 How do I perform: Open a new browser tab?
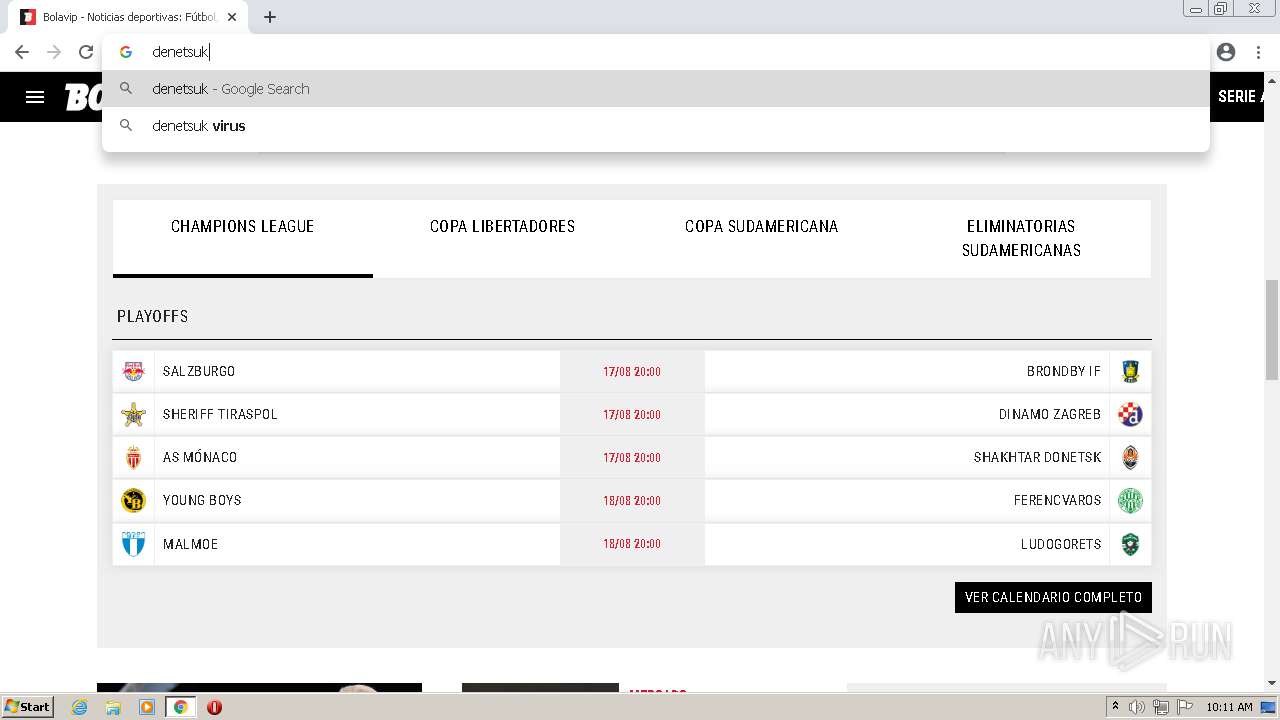click(x=270, y=17)
